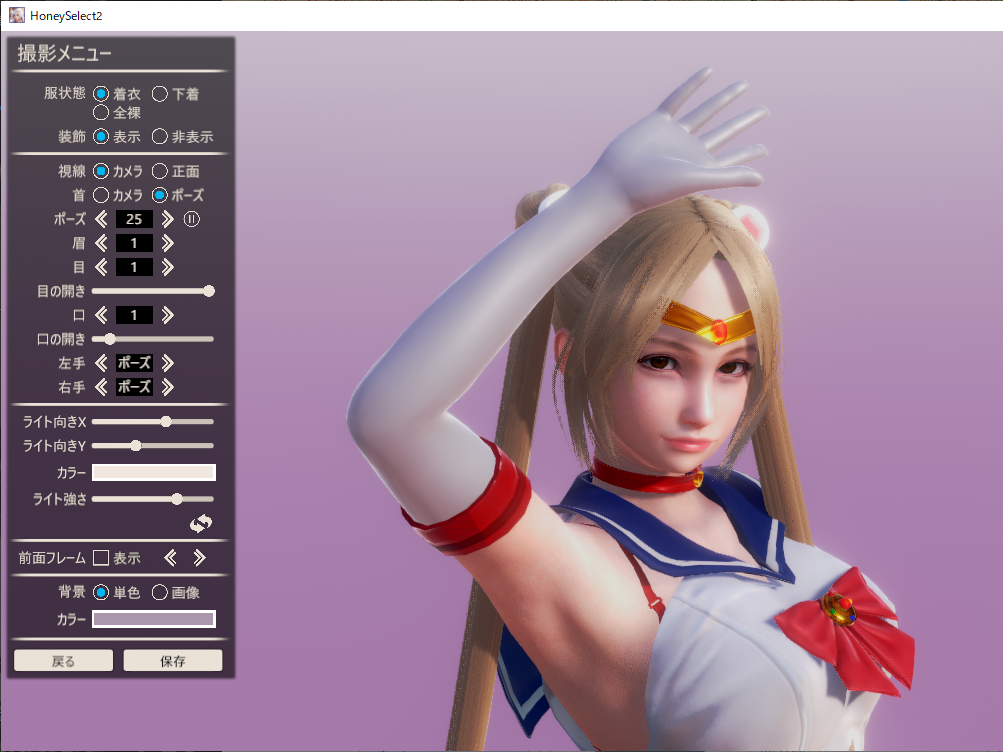
Task: Select 非表示 to hide accessories
Action: [x=159, y=136]
